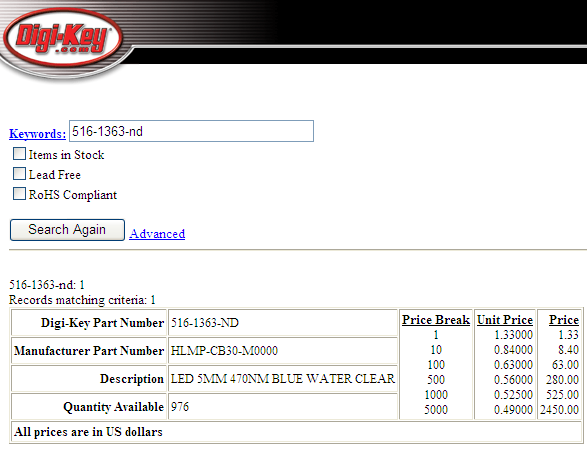Click extended price 525.00
The width and height of the screenshot is (587, 450).
(562, 395)
